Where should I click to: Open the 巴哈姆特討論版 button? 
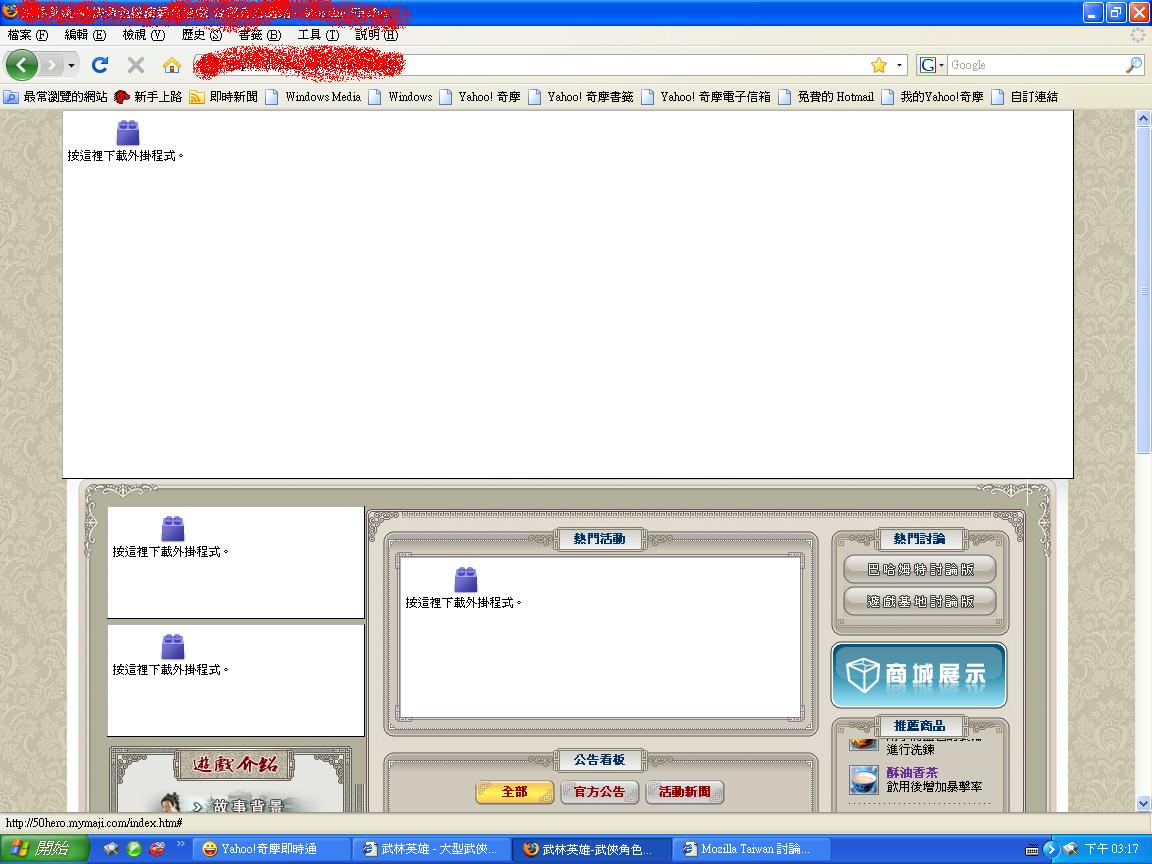click(920, 569)
